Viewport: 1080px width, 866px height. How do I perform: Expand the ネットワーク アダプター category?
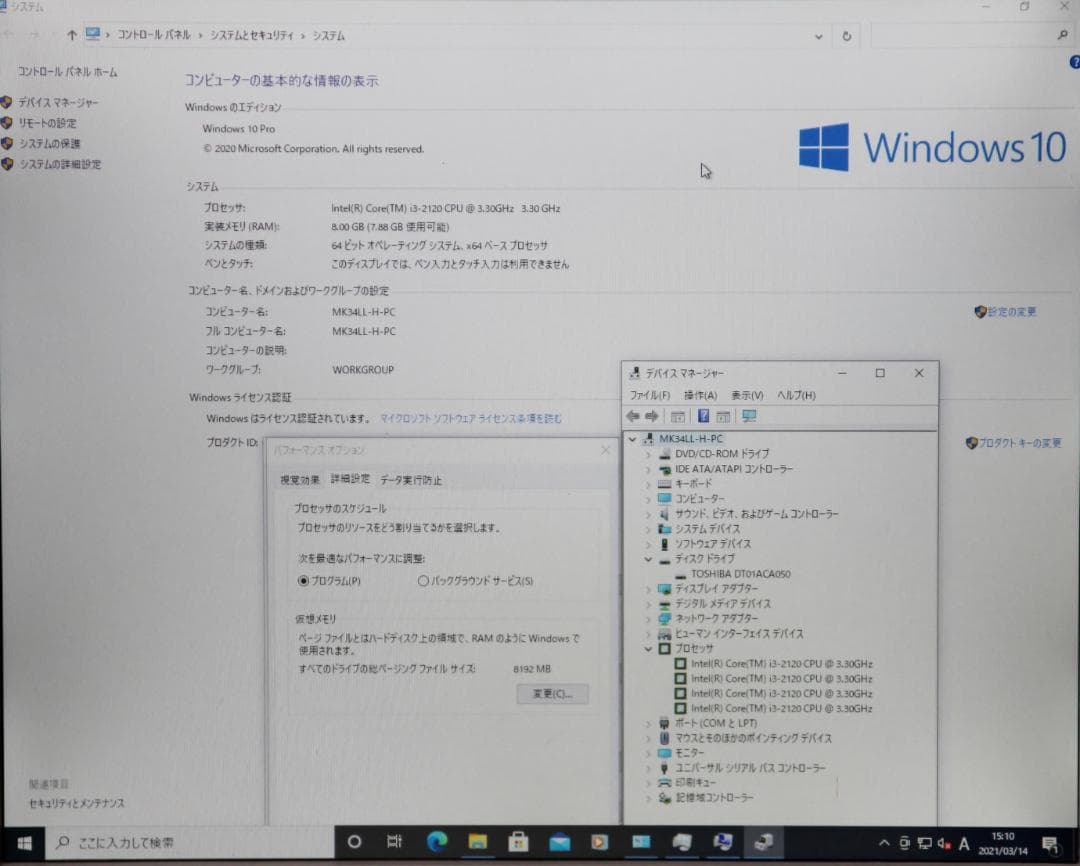[647, 618]
